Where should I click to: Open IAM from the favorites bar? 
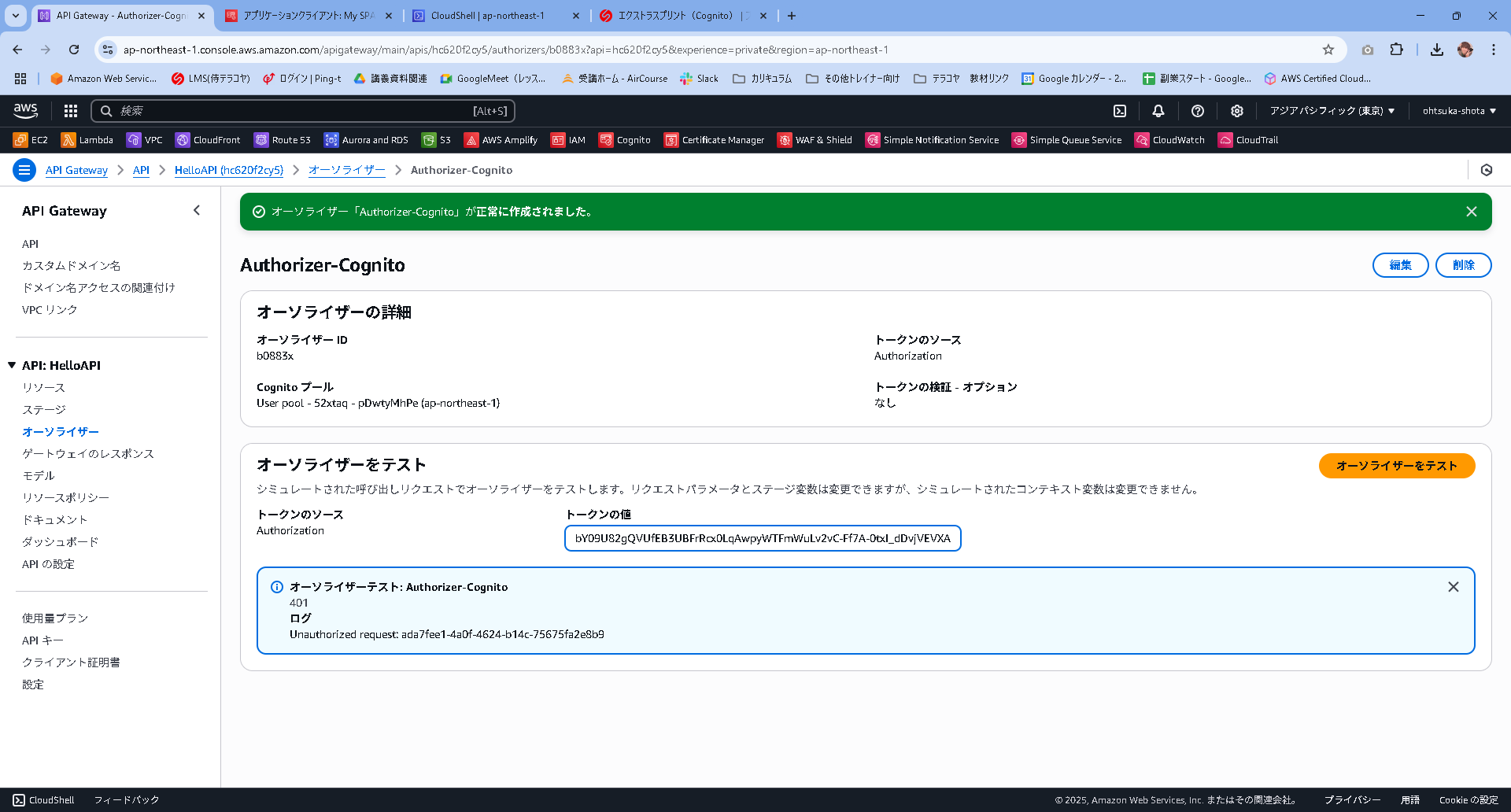(568, 140)
